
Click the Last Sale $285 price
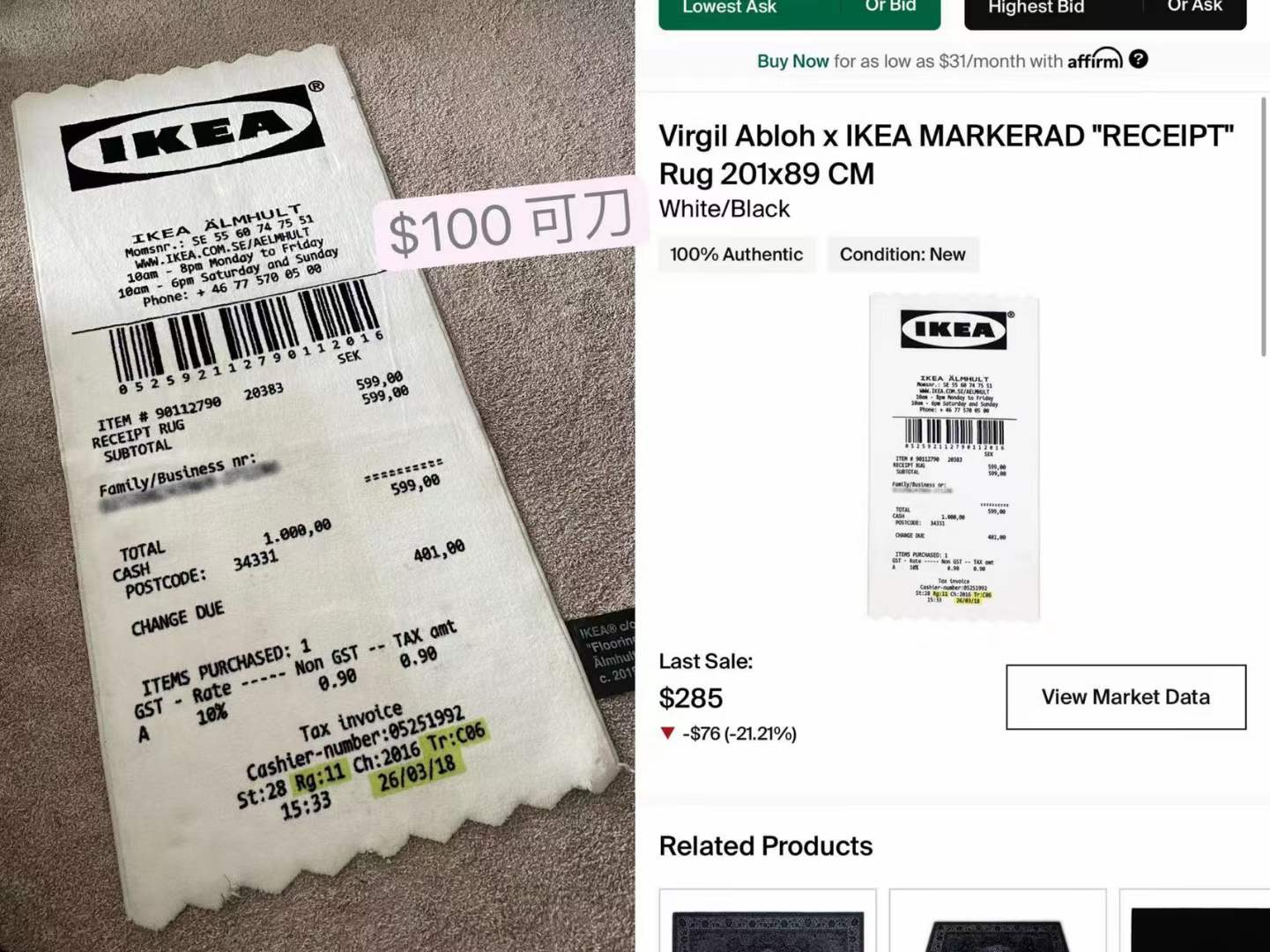coord(691,698)
